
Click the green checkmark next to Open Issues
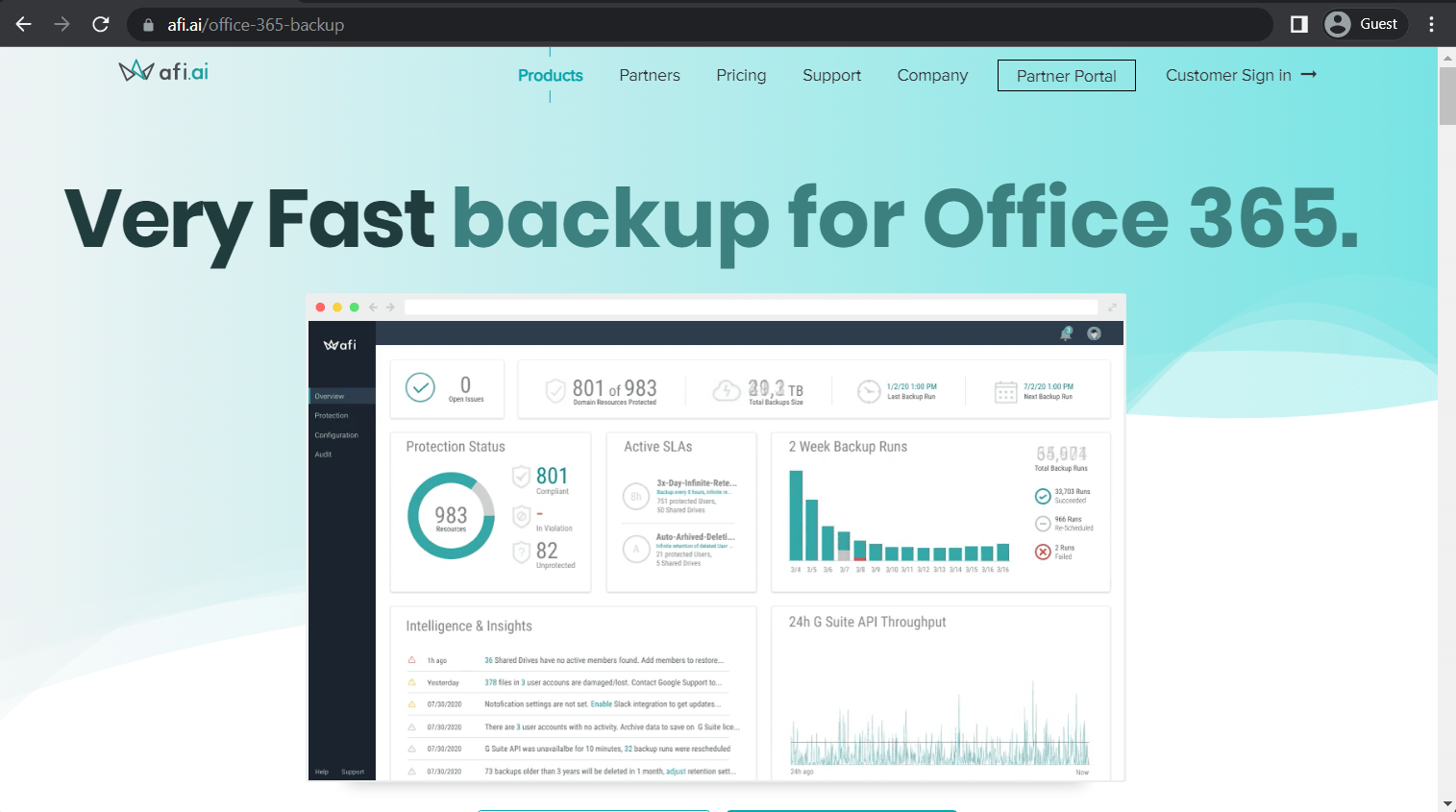point(420,388)
